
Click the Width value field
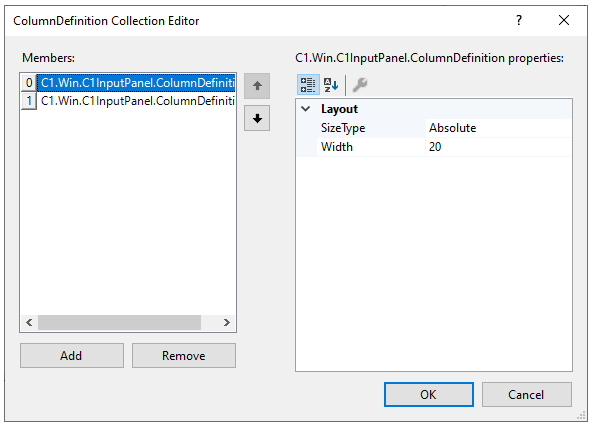pos(499,147)
